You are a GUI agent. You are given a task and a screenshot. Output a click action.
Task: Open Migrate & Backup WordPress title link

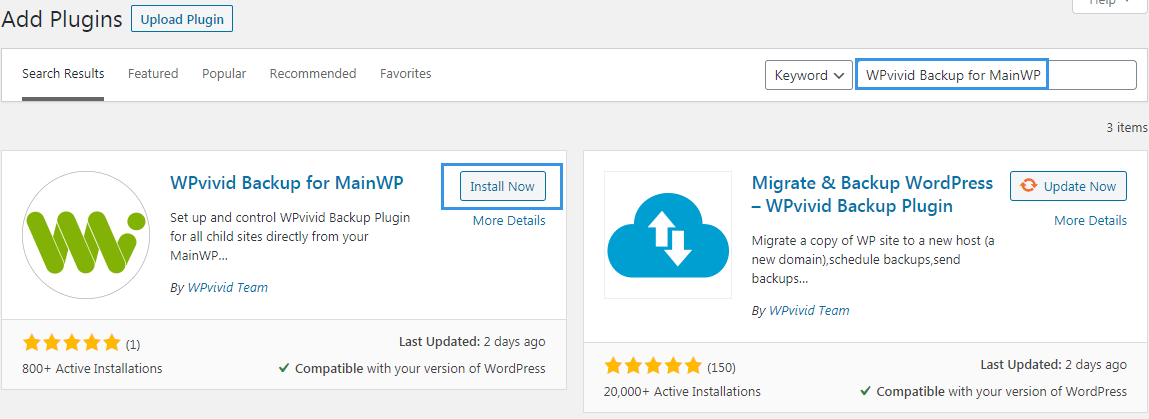[x=872, y=194]
